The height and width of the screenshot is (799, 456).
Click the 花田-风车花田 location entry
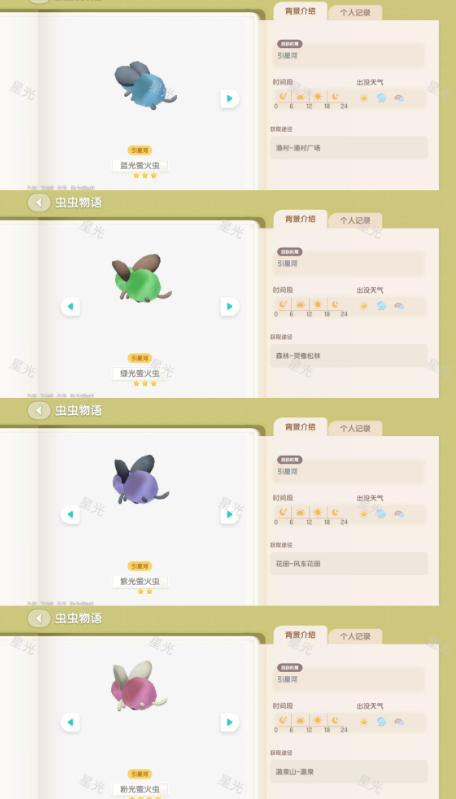(x=349, y=564)
